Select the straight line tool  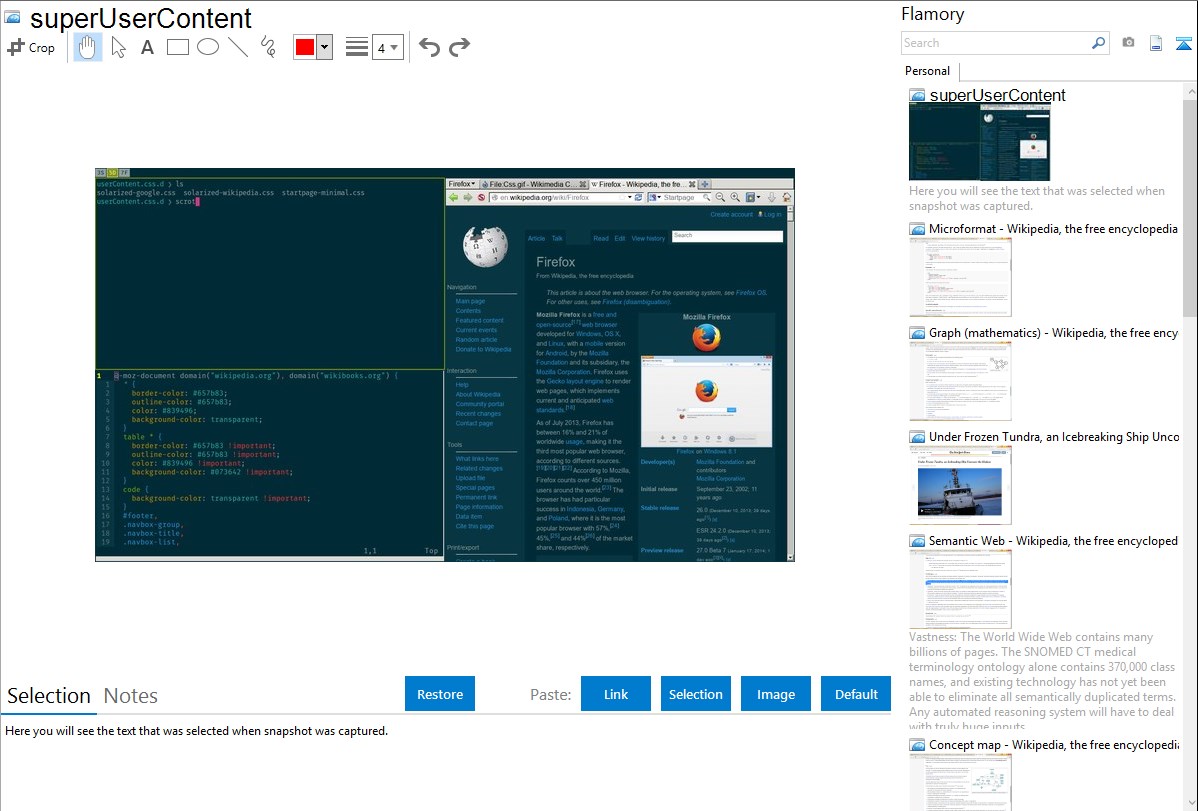[238, 47]
